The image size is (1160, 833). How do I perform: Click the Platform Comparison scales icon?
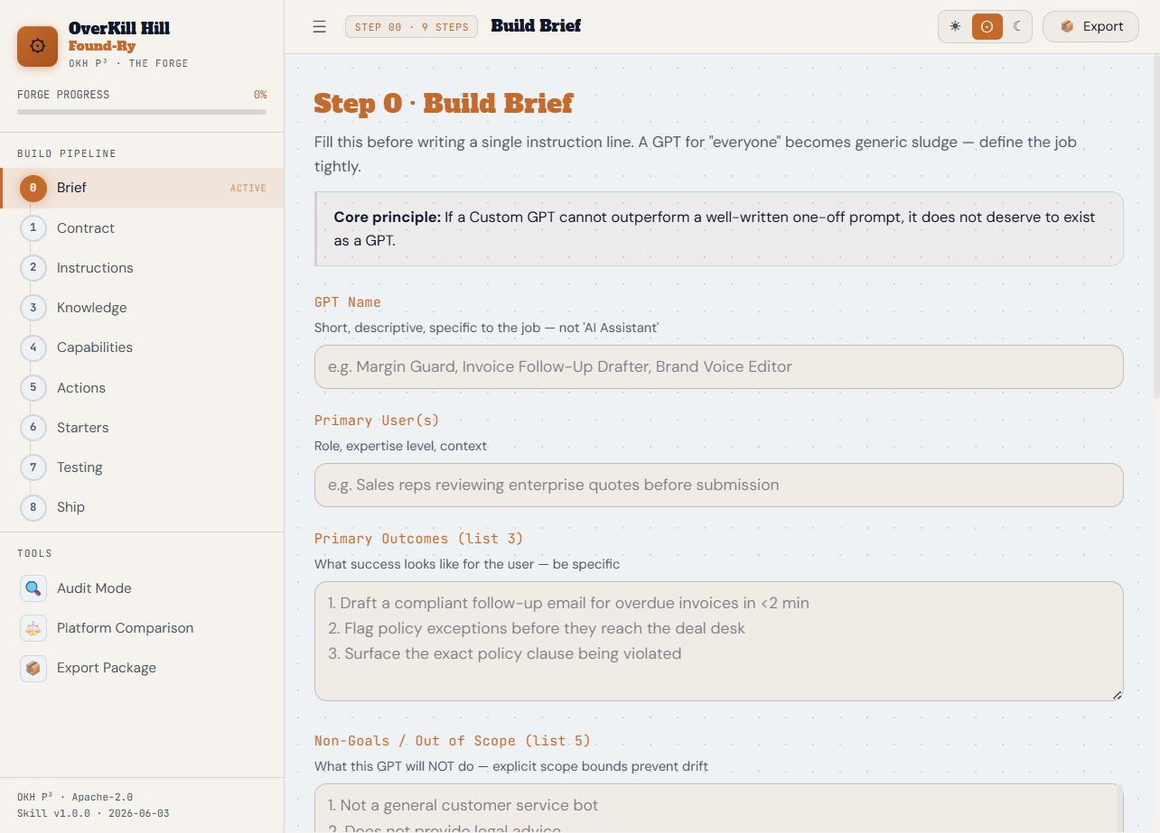point(33,628)
